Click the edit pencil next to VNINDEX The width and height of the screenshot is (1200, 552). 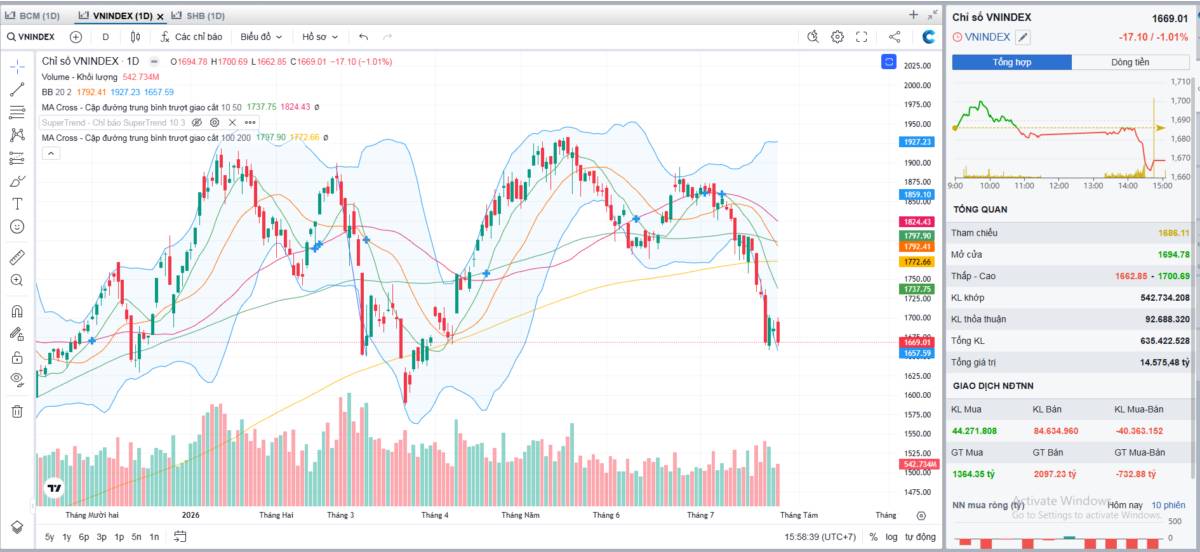coord(1022,37)
